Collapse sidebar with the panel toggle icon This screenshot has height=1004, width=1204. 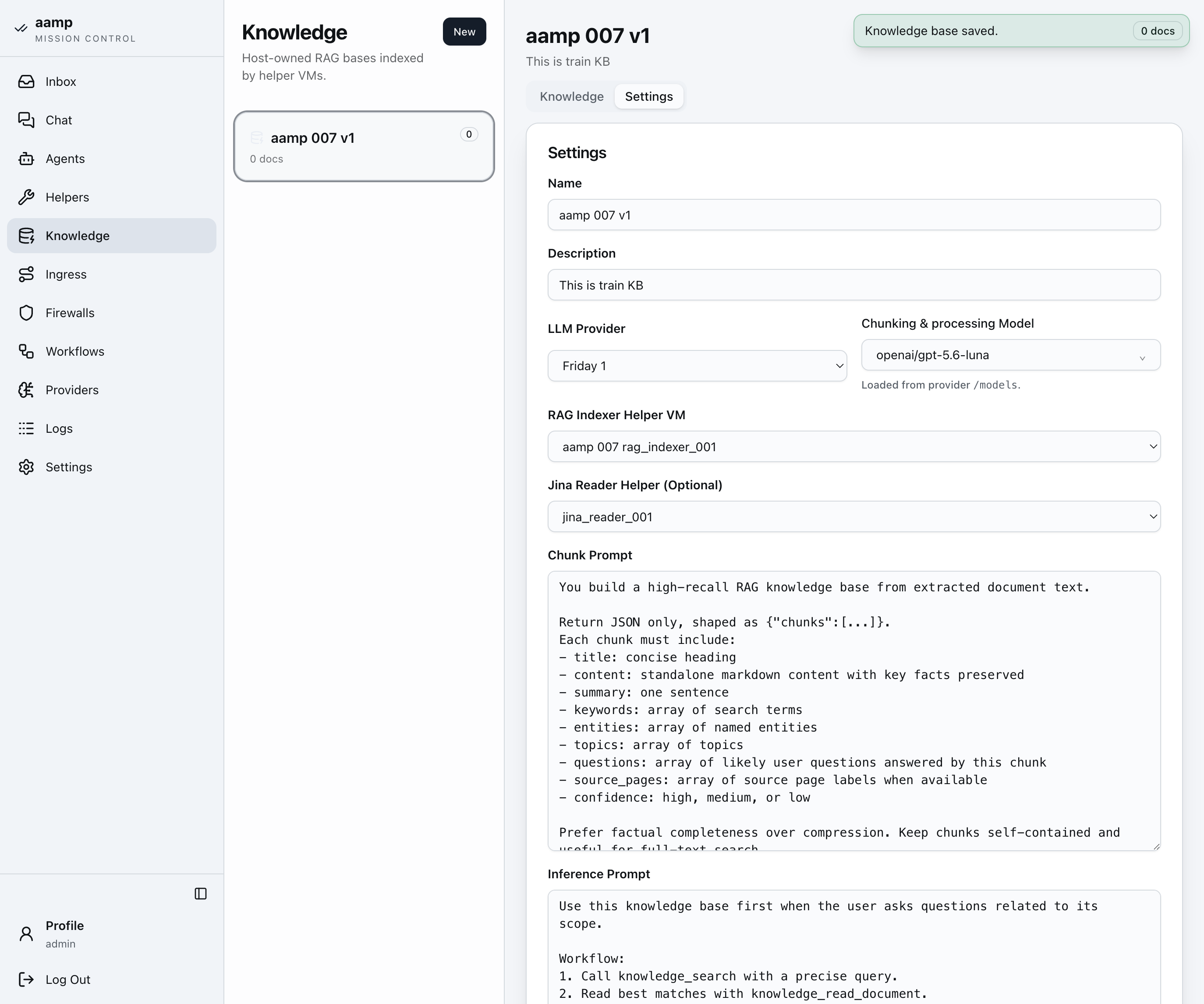coord(201,894)
